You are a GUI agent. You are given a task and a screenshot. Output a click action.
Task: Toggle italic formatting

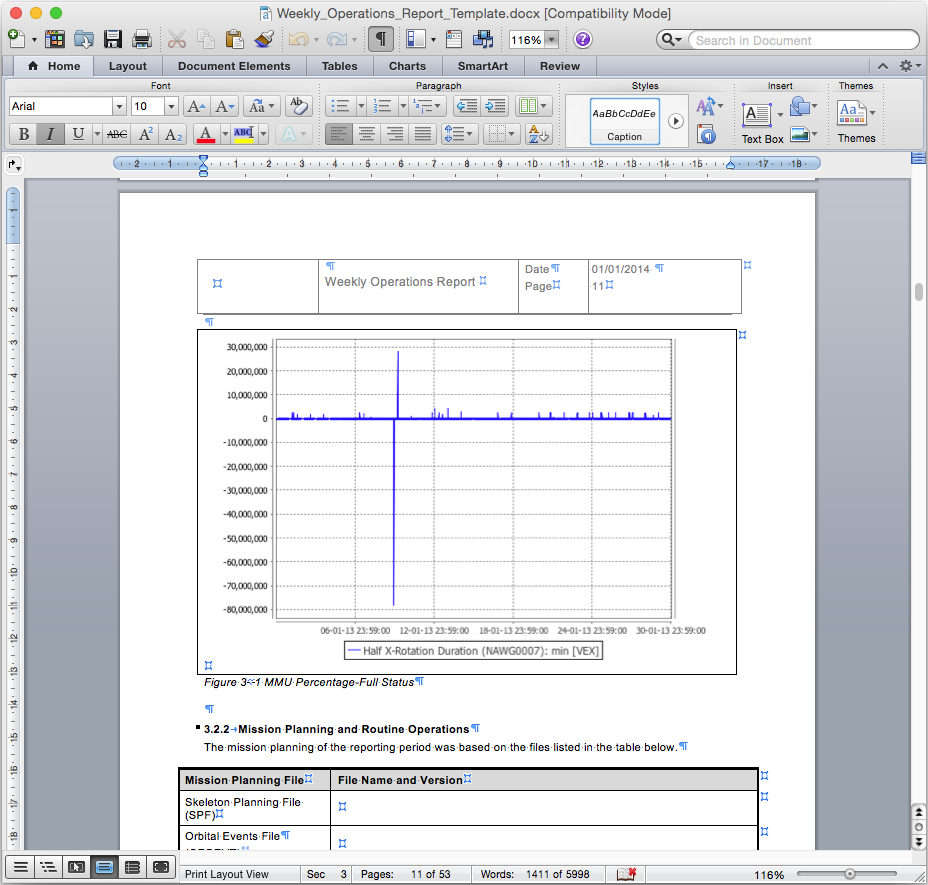click(x=50, y=134)
